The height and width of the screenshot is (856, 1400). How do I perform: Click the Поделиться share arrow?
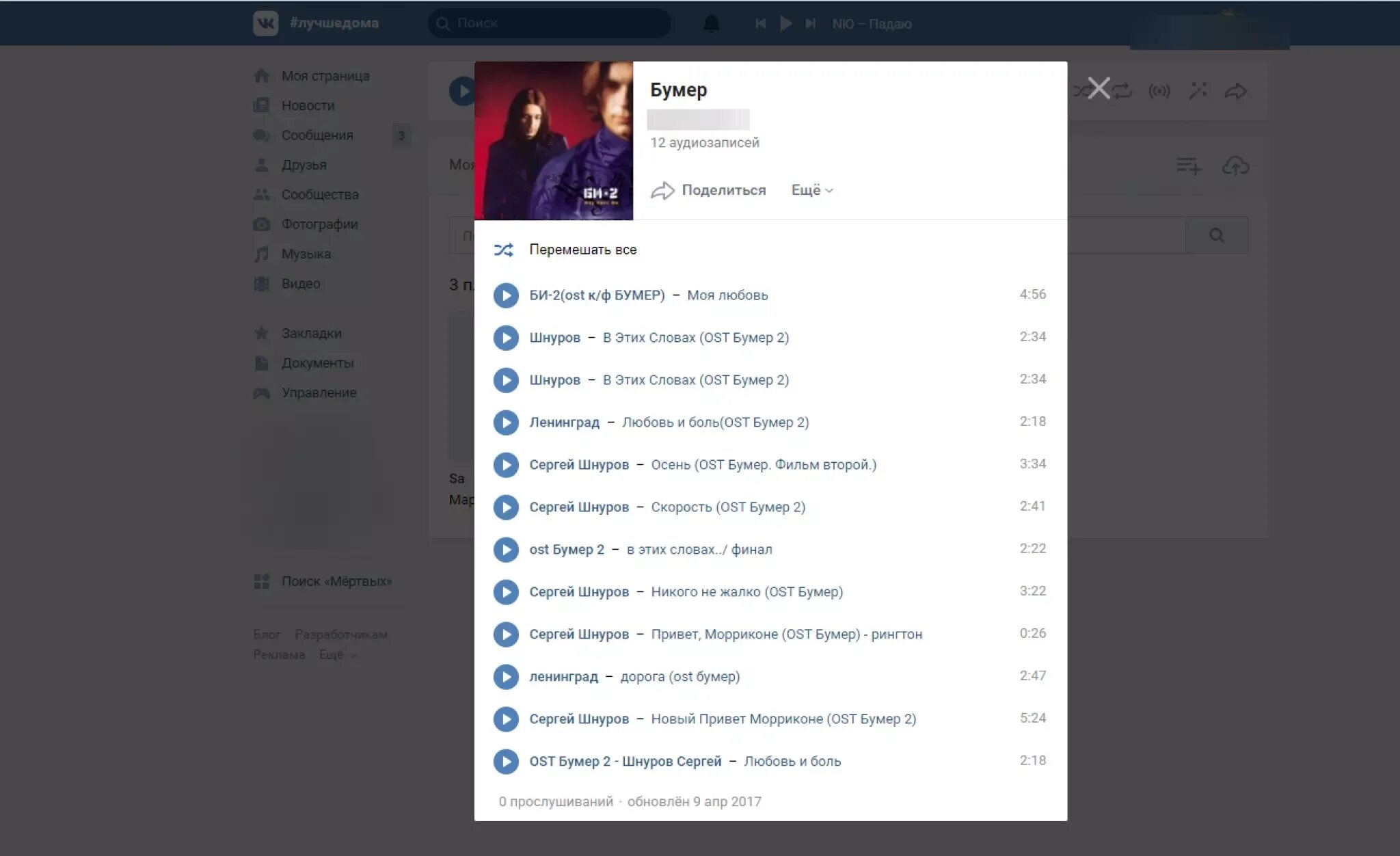point(662,191)
